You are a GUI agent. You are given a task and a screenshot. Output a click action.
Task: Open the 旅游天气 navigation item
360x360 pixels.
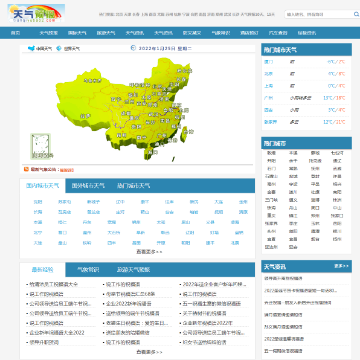tap(106, 33)
